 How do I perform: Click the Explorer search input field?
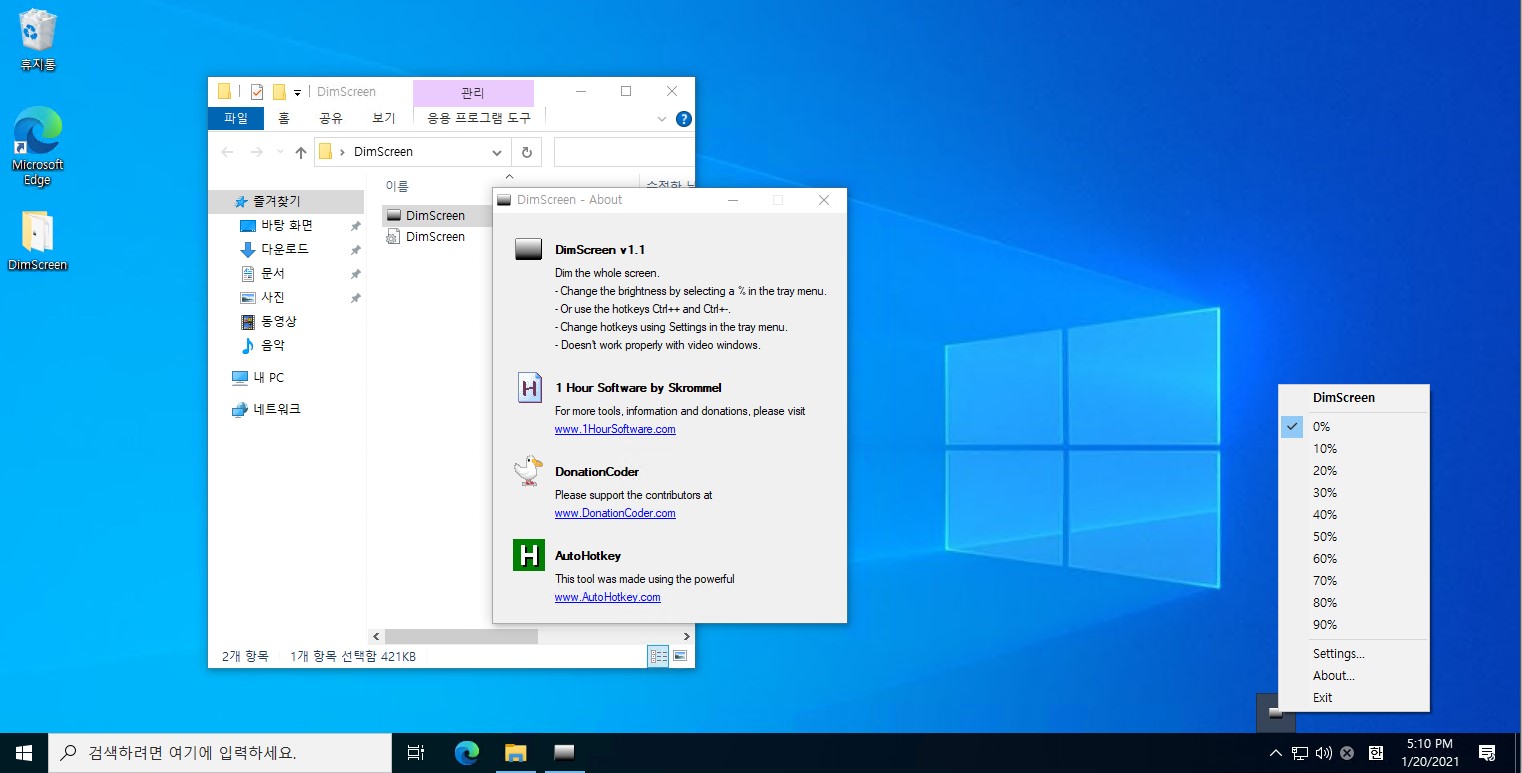tap(624, 152)
